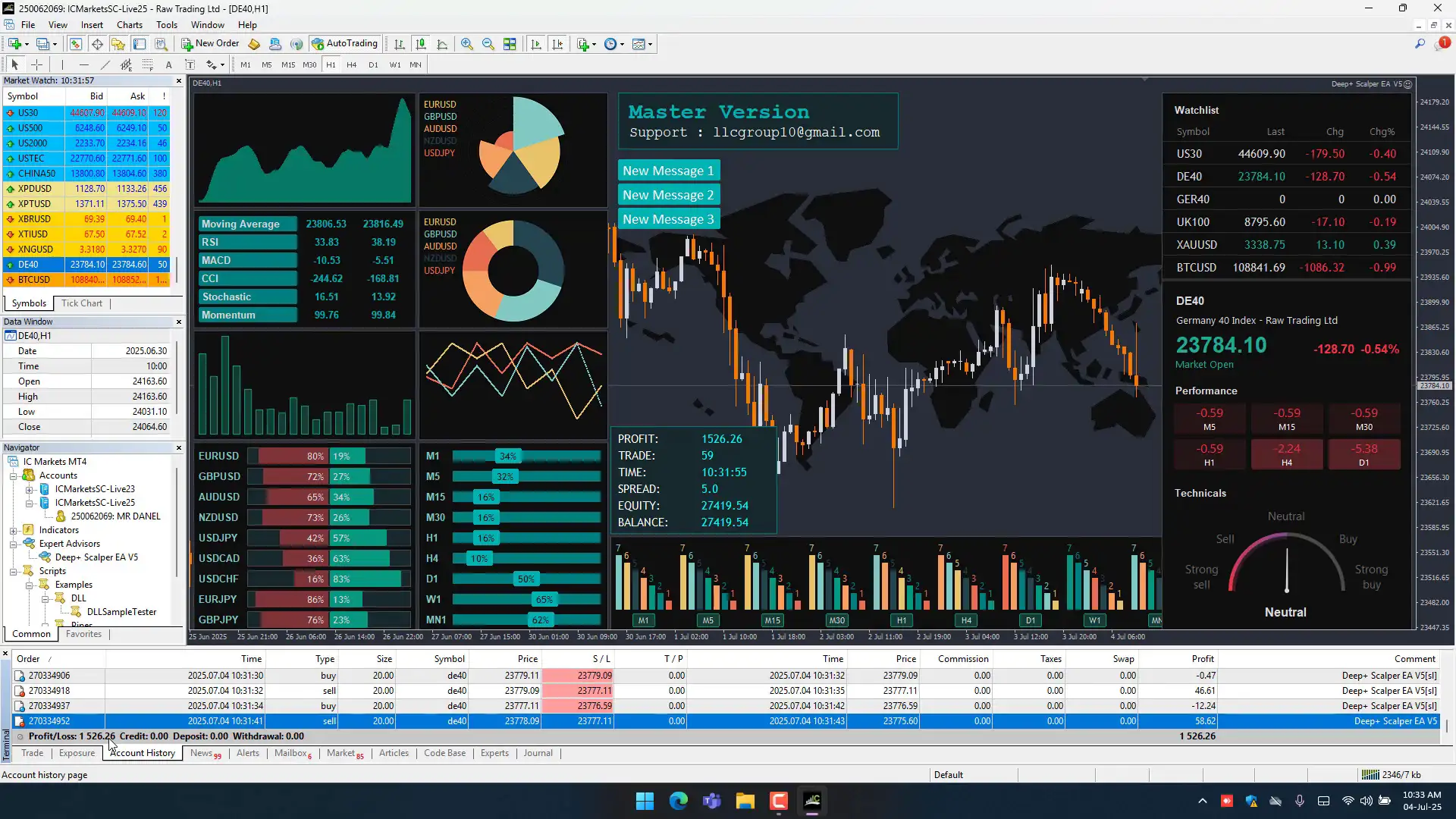Screen dimensions: 1456x819
Task: Open the Charts menu
Action: click(x=129, y=25)
